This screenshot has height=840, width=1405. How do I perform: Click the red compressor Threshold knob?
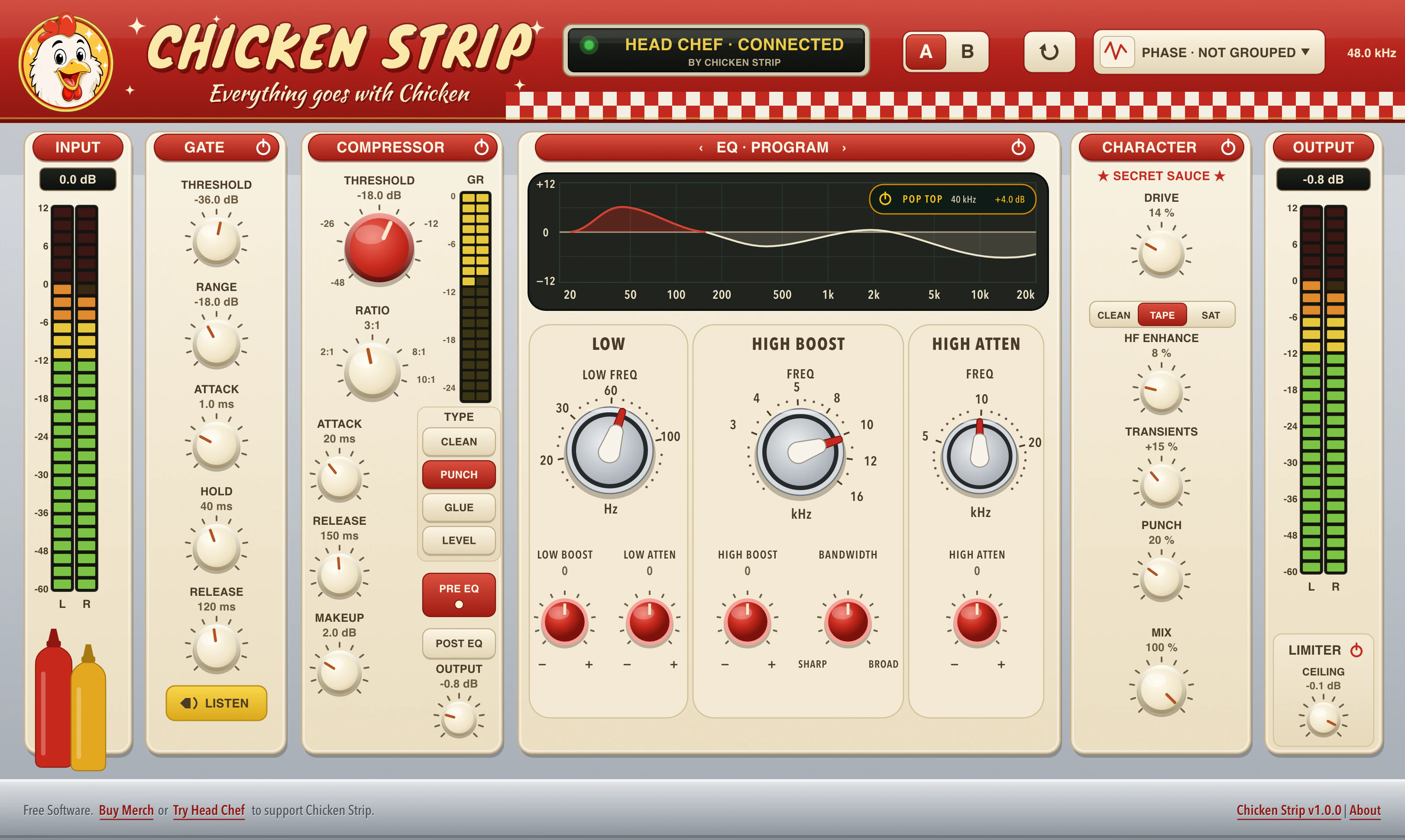[379, 247]
